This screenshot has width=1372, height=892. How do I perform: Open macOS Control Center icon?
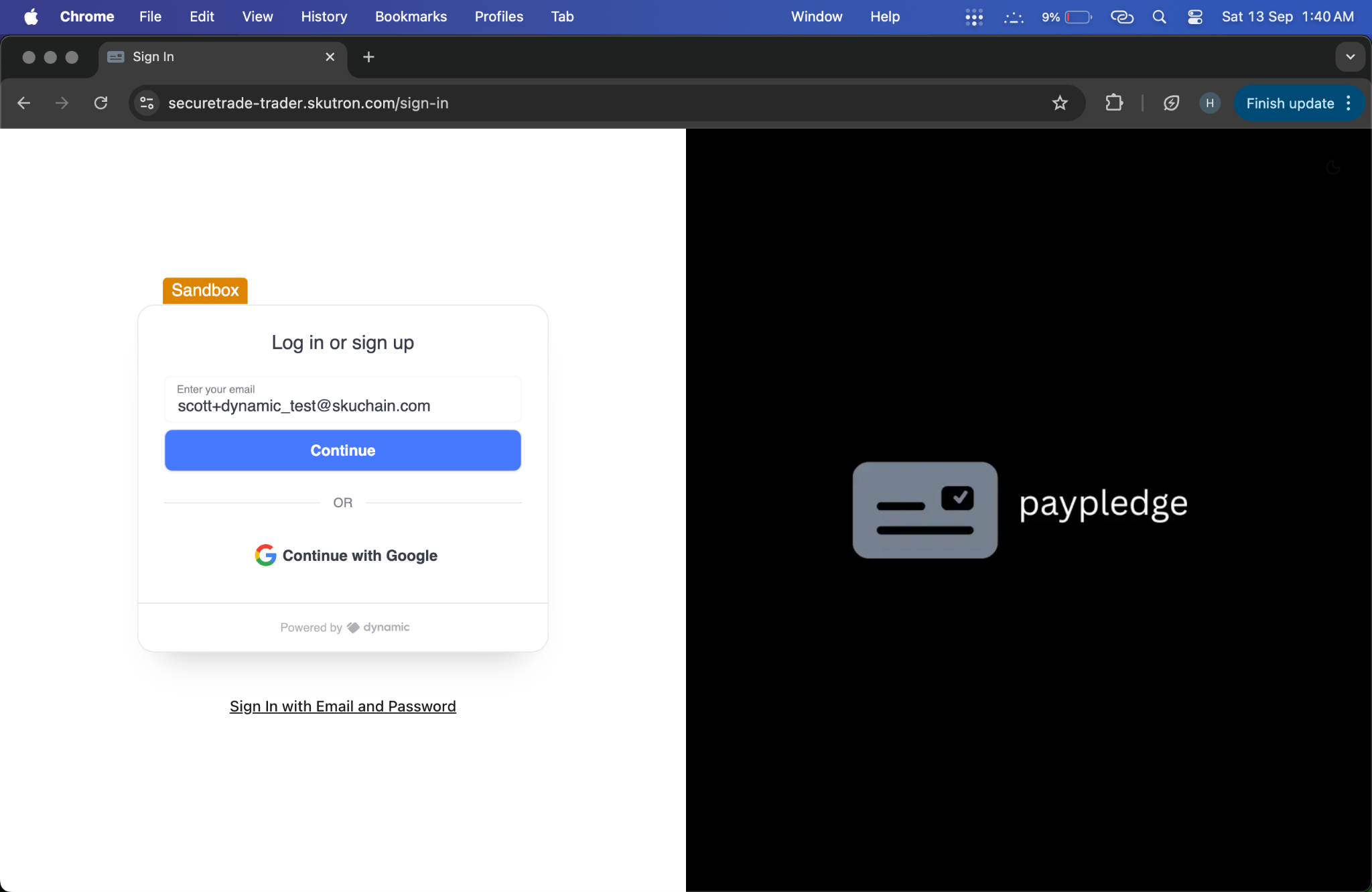pos(1195,17)
